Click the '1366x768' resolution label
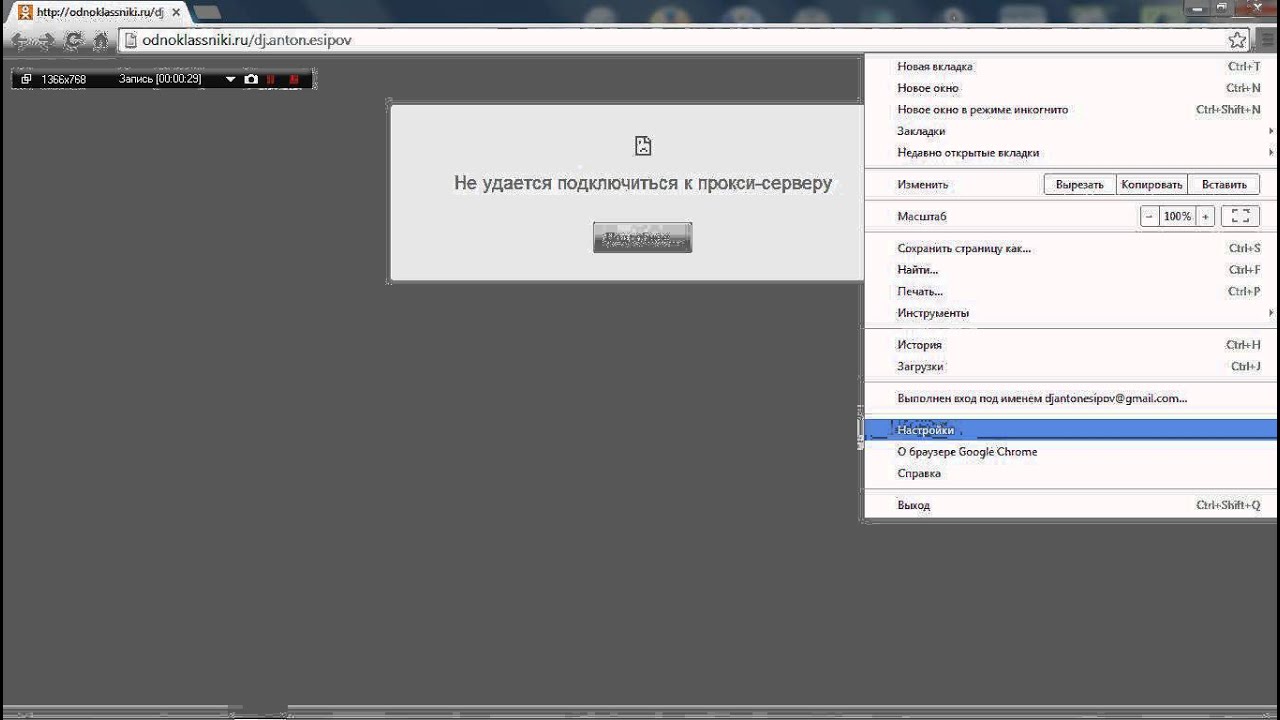The height and width of the screenshot is (720, 1280). click(63, 79)
